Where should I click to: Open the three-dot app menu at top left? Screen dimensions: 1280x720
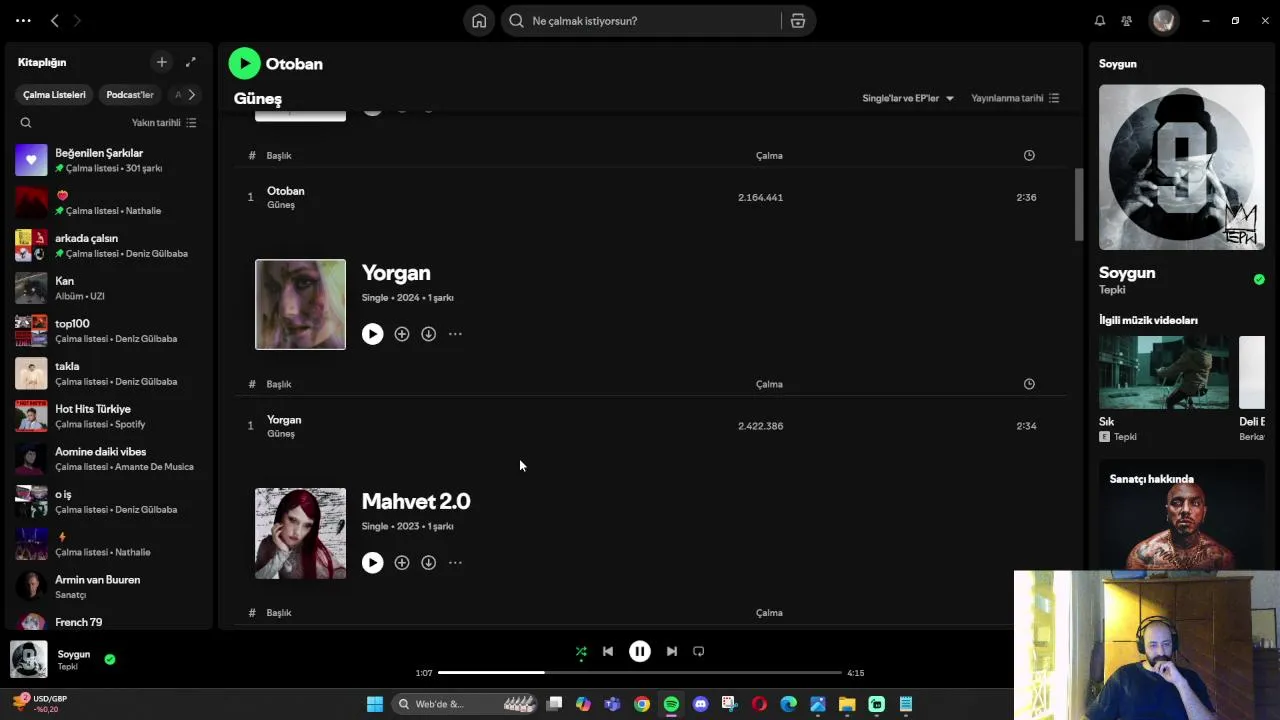(23, 21)
